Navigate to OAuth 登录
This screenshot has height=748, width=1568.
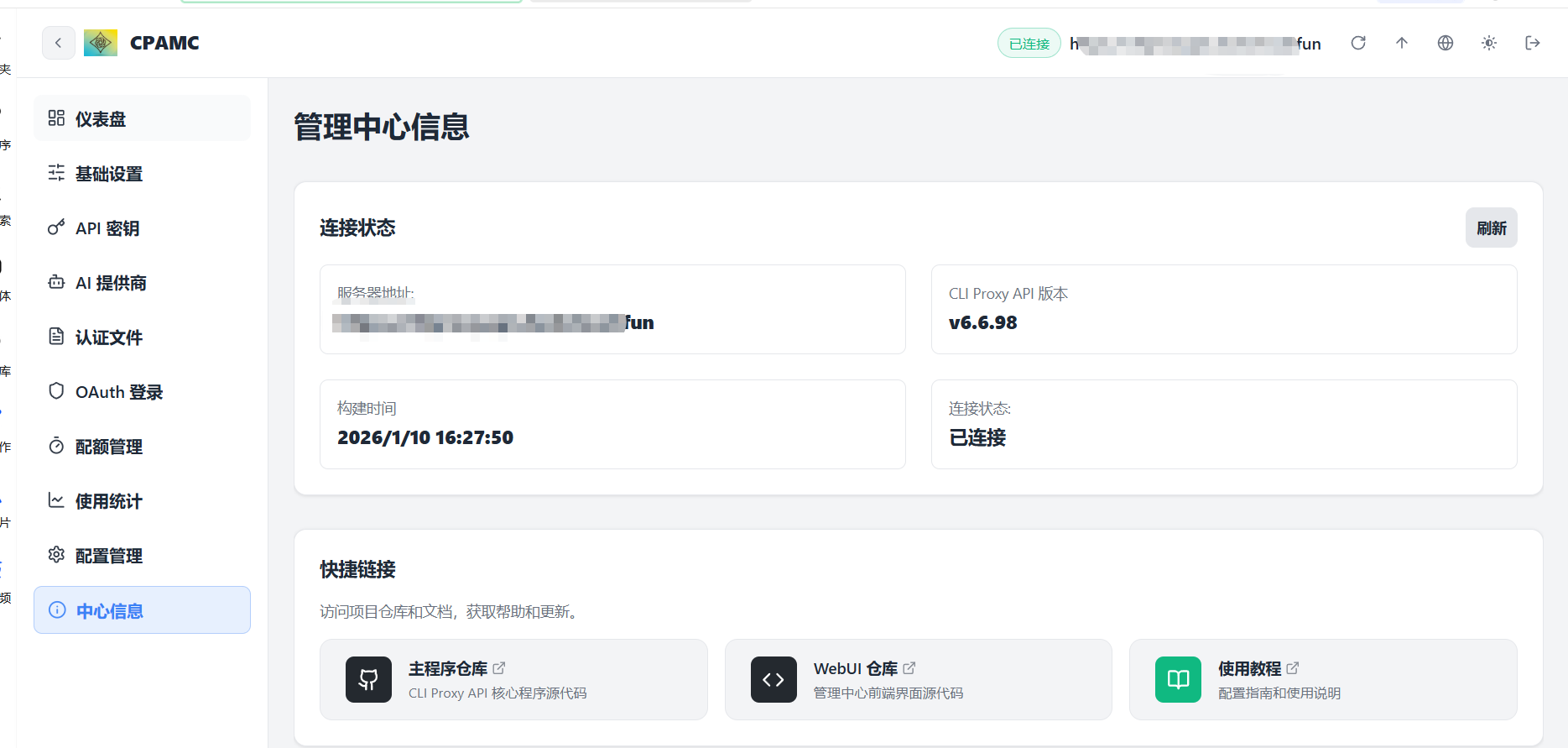142,391
